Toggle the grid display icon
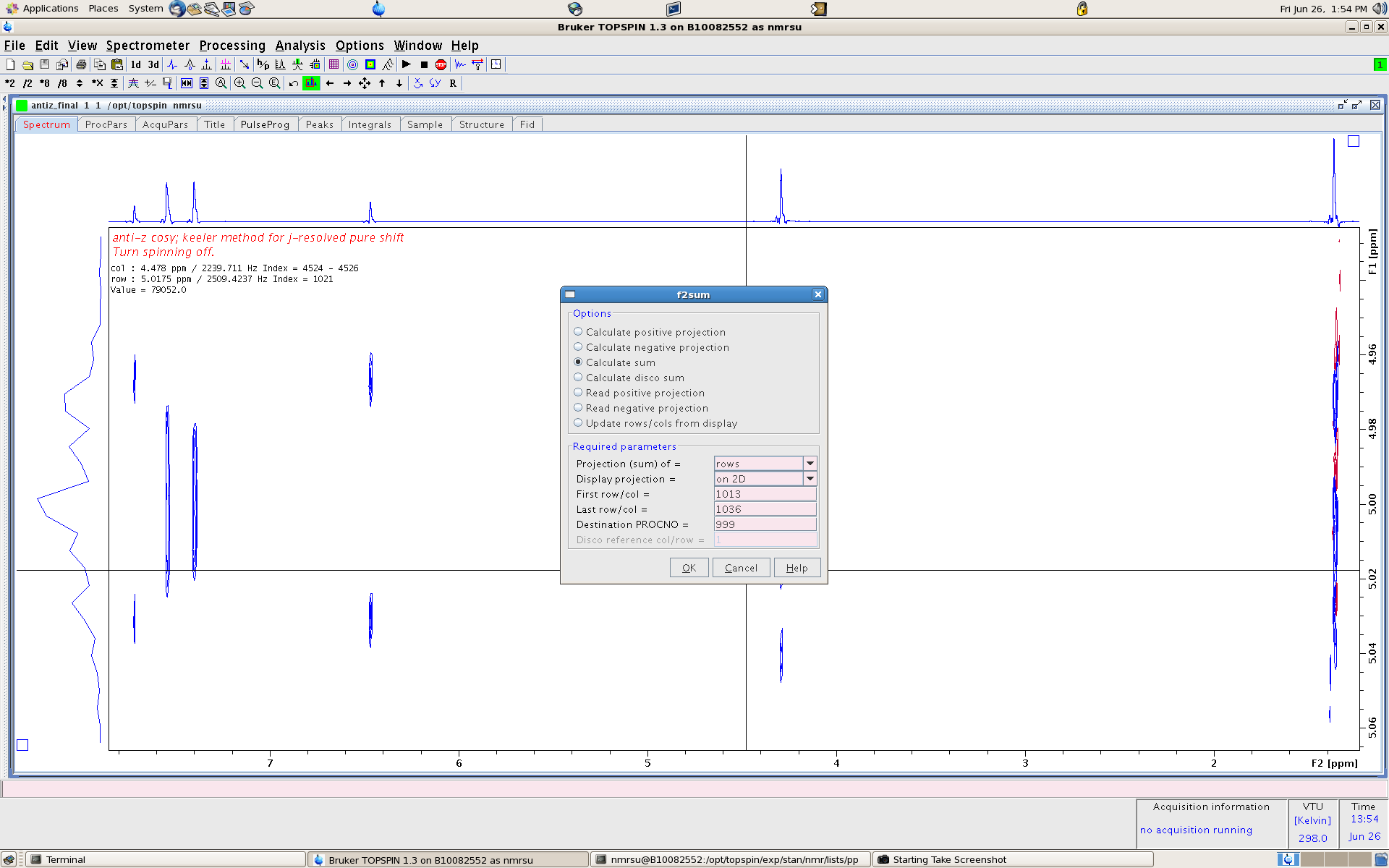 pos(334,64)
